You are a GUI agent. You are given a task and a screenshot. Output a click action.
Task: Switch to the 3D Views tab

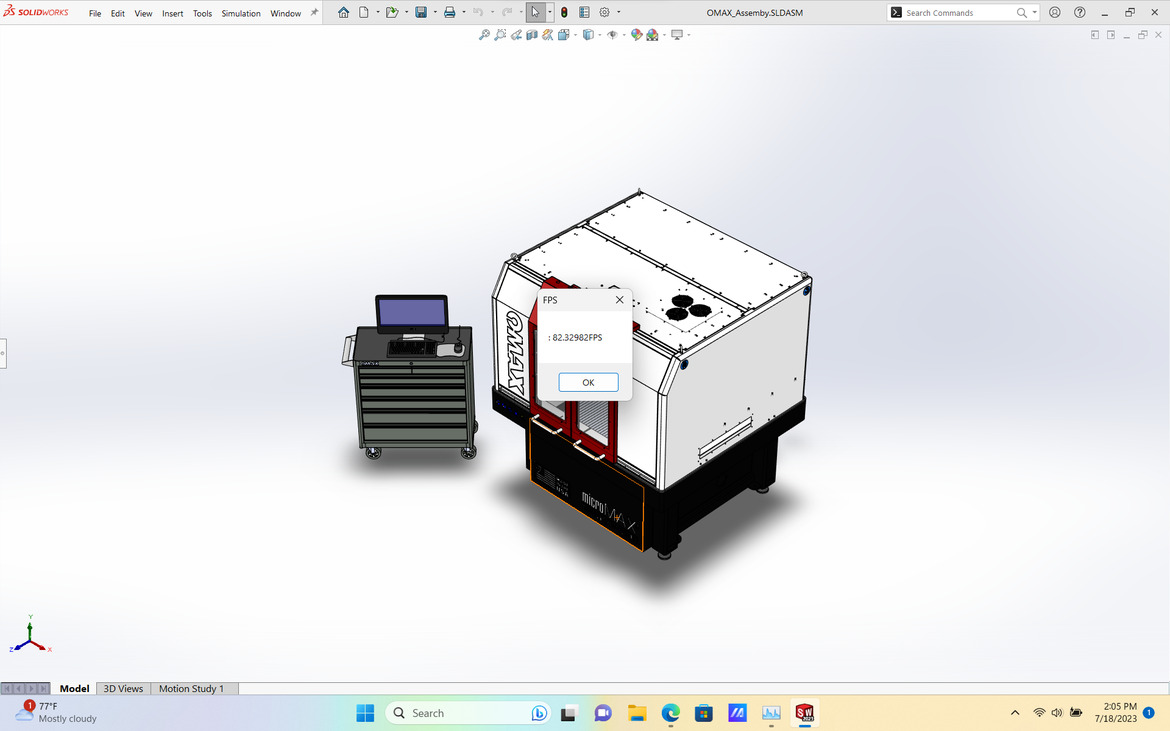(x=123, y=688)
